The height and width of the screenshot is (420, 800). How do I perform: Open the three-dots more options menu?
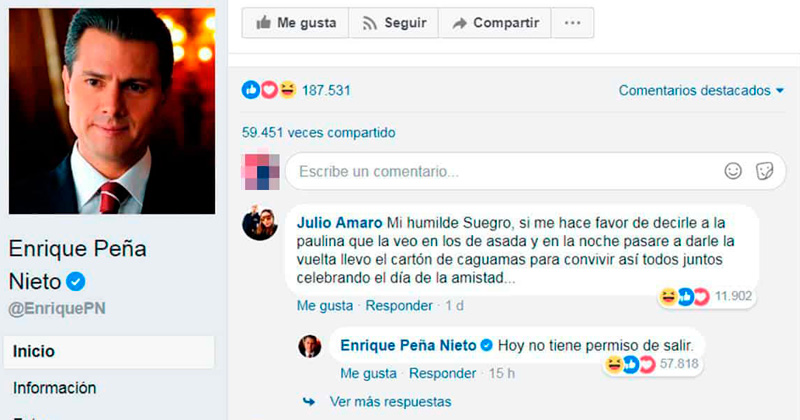coord(572,23)
